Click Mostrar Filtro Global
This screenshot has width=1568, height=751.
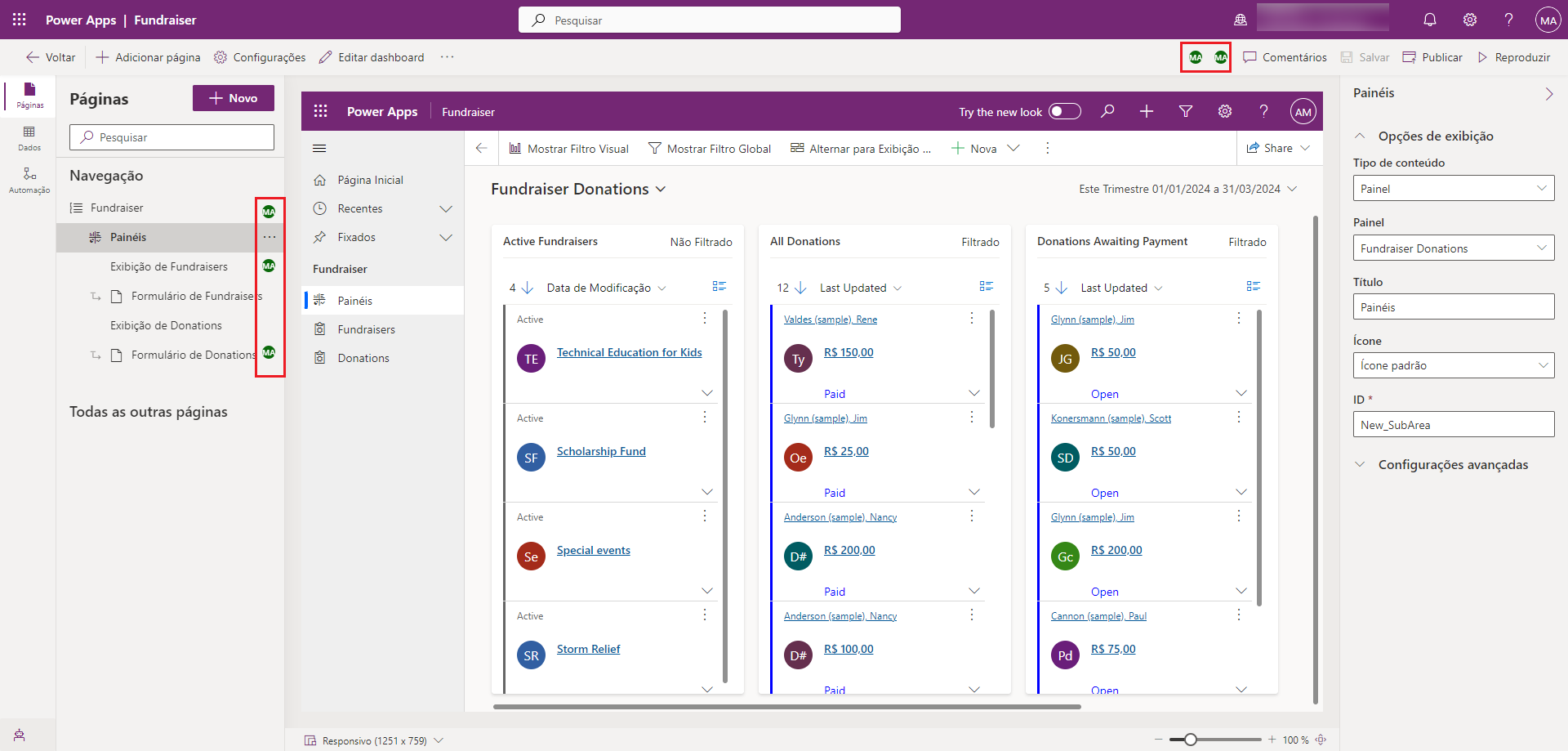coord(710,149)
